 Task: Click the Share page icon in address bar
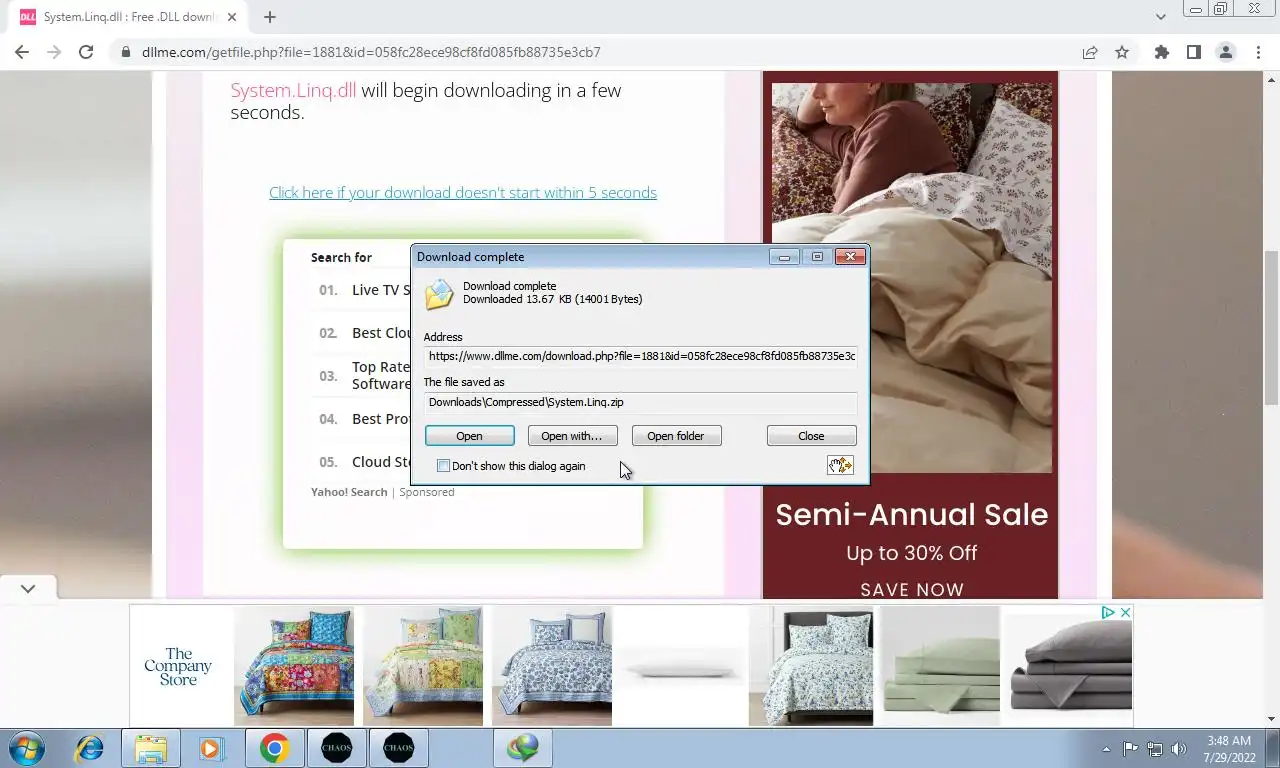(1090, 52)
